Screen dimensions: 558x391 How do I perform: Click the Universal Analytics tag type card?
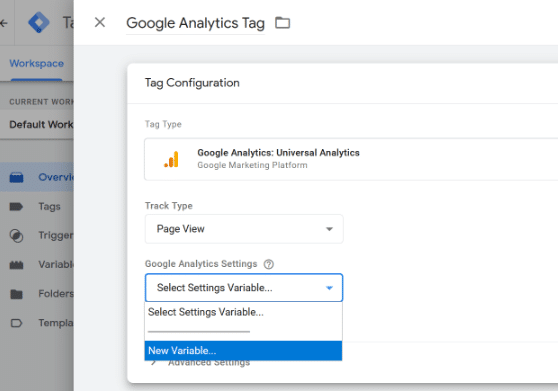[x=351, y=159]
